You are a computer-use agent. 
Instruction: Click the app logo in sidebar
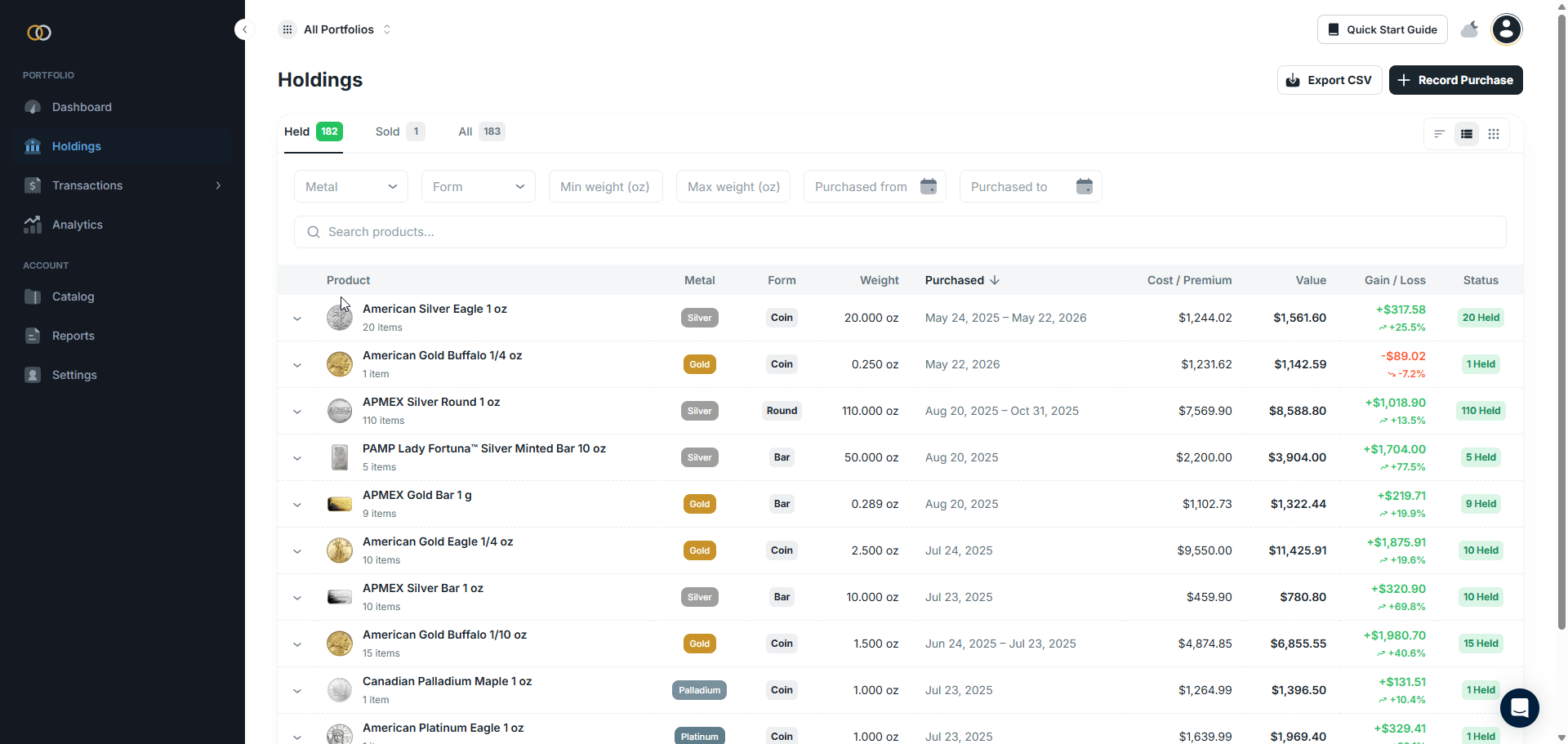click(x=39, y=33)
